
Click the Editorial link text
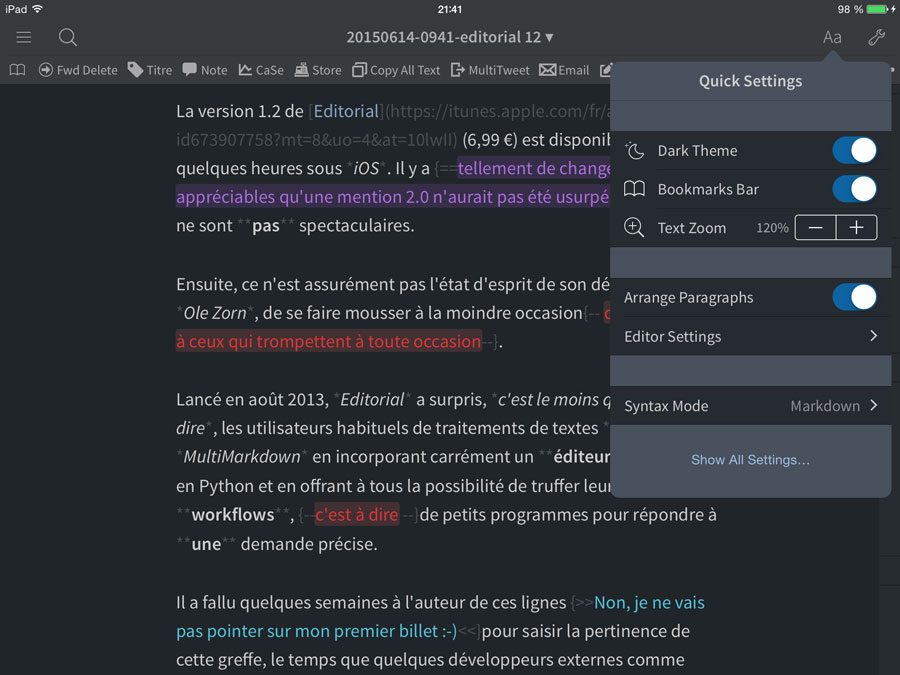[346, 111]
